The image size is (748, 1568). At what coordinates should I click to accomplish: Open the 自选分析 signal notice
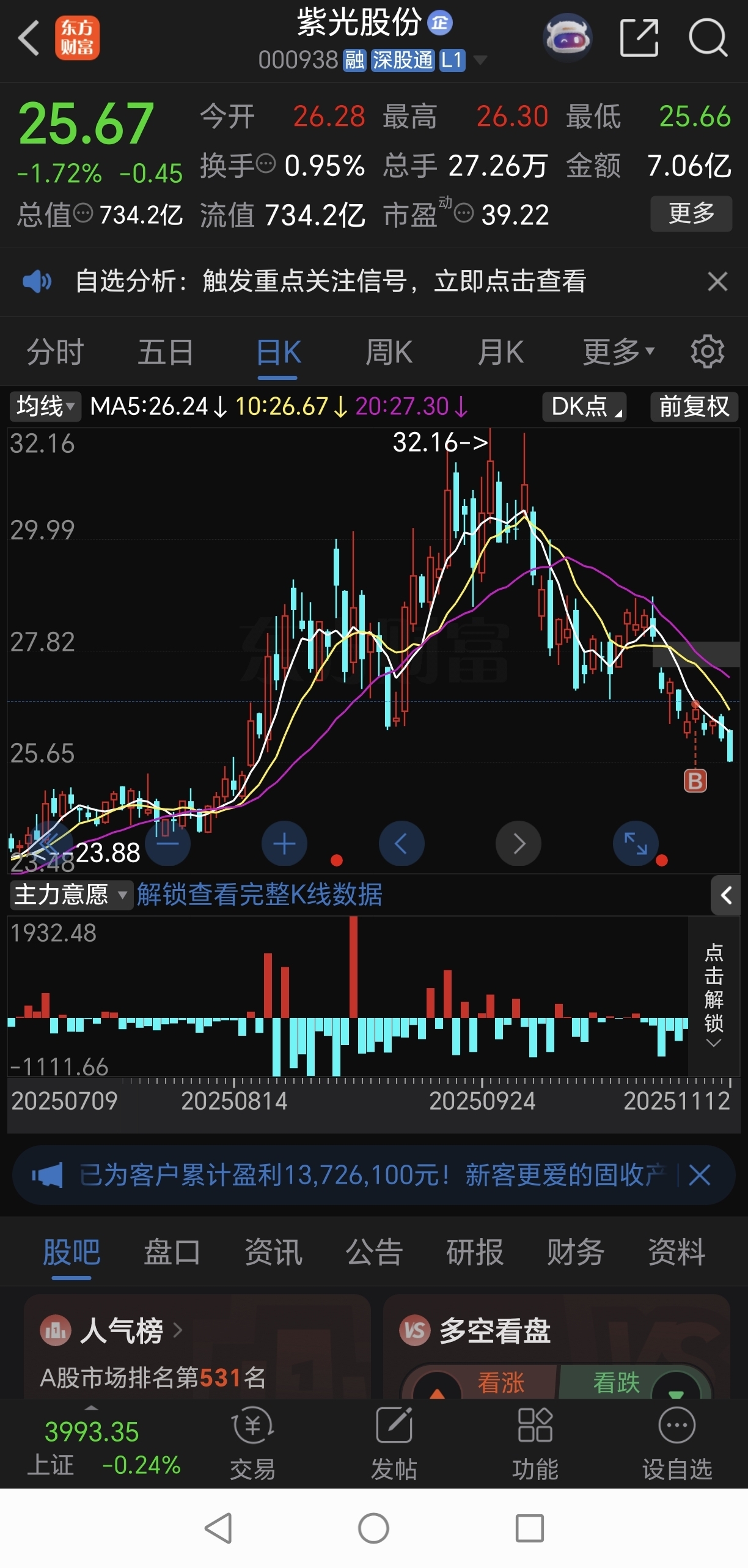[x=331, y=281]
